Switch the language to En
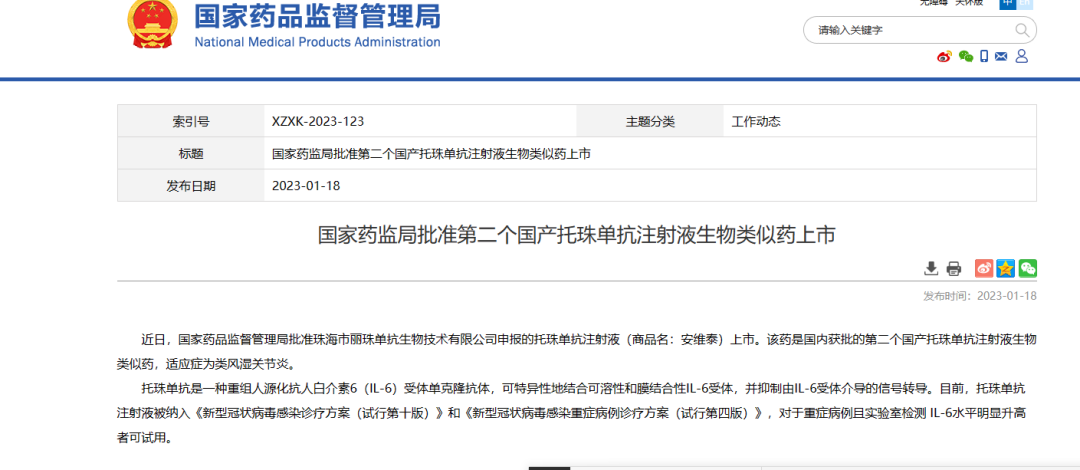This screenshot has height=470, width=1080. 1026,3
